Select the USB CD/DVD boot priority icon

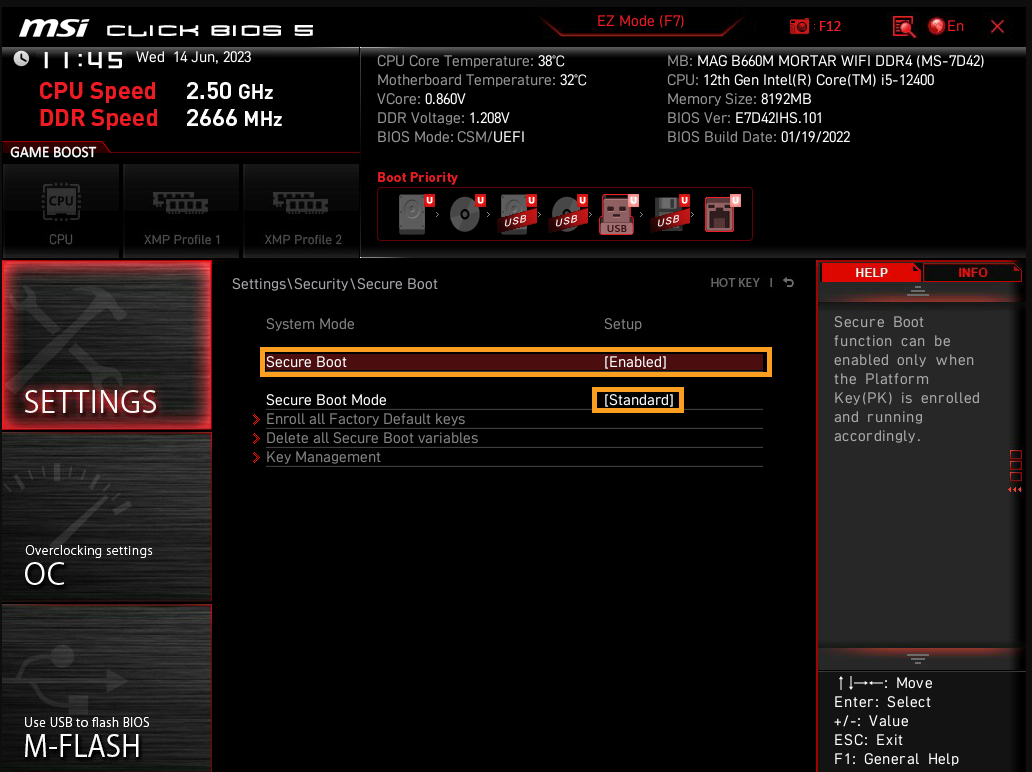(567, 214)
